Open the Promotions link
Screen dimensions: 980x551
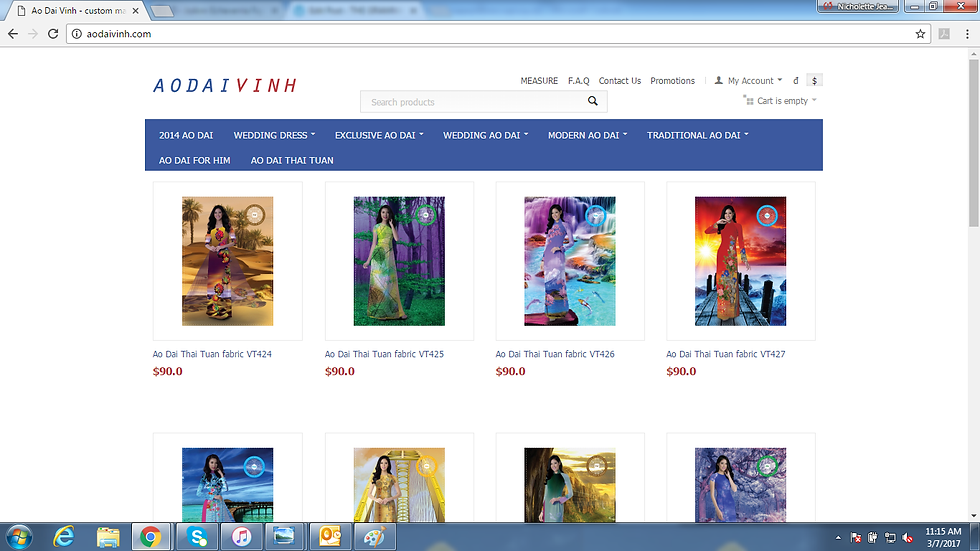(x=672, y=81)
